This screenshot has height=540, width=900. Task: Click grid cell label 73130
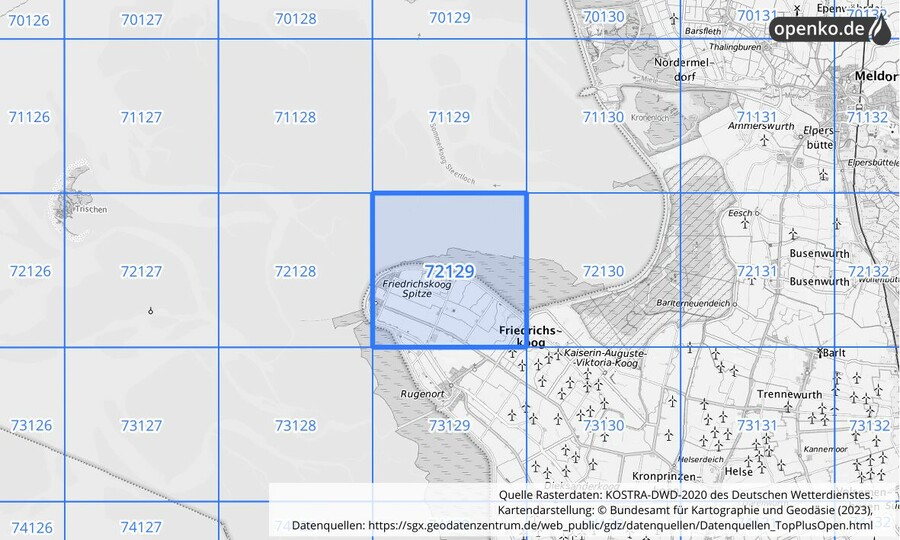(x=603, y=425)
